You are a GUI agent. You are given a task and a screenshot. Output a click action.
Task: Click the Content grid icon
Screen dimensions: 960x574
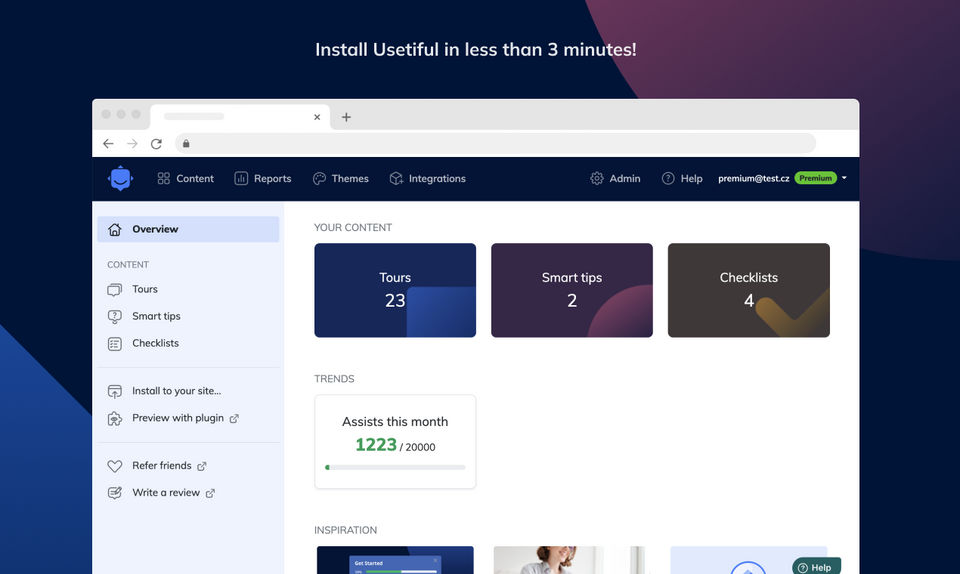[163, 178]
